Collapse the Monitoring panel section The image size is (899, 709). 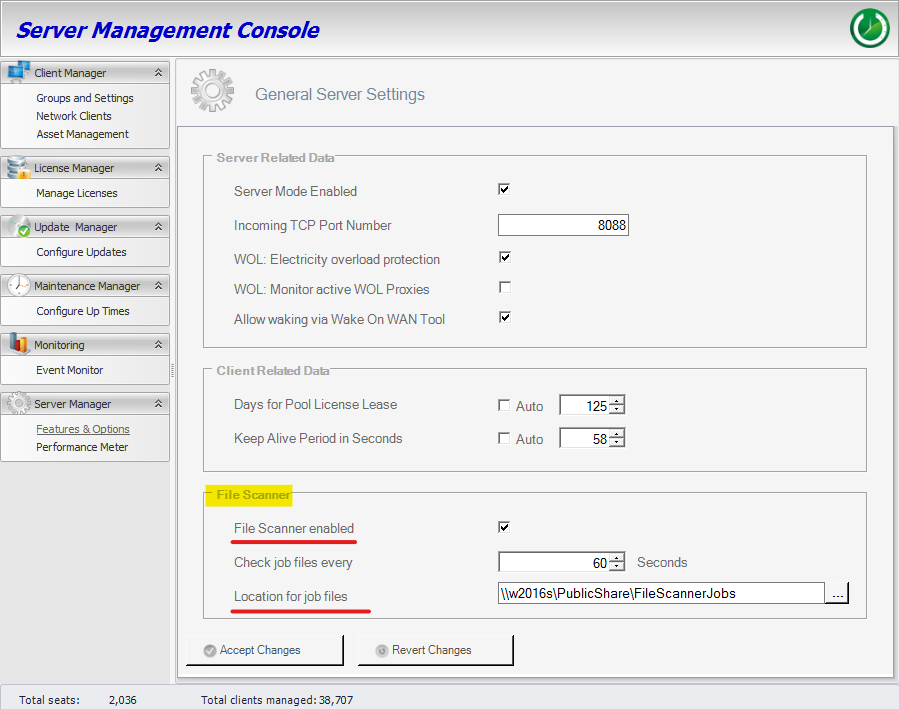click(158, 345)
